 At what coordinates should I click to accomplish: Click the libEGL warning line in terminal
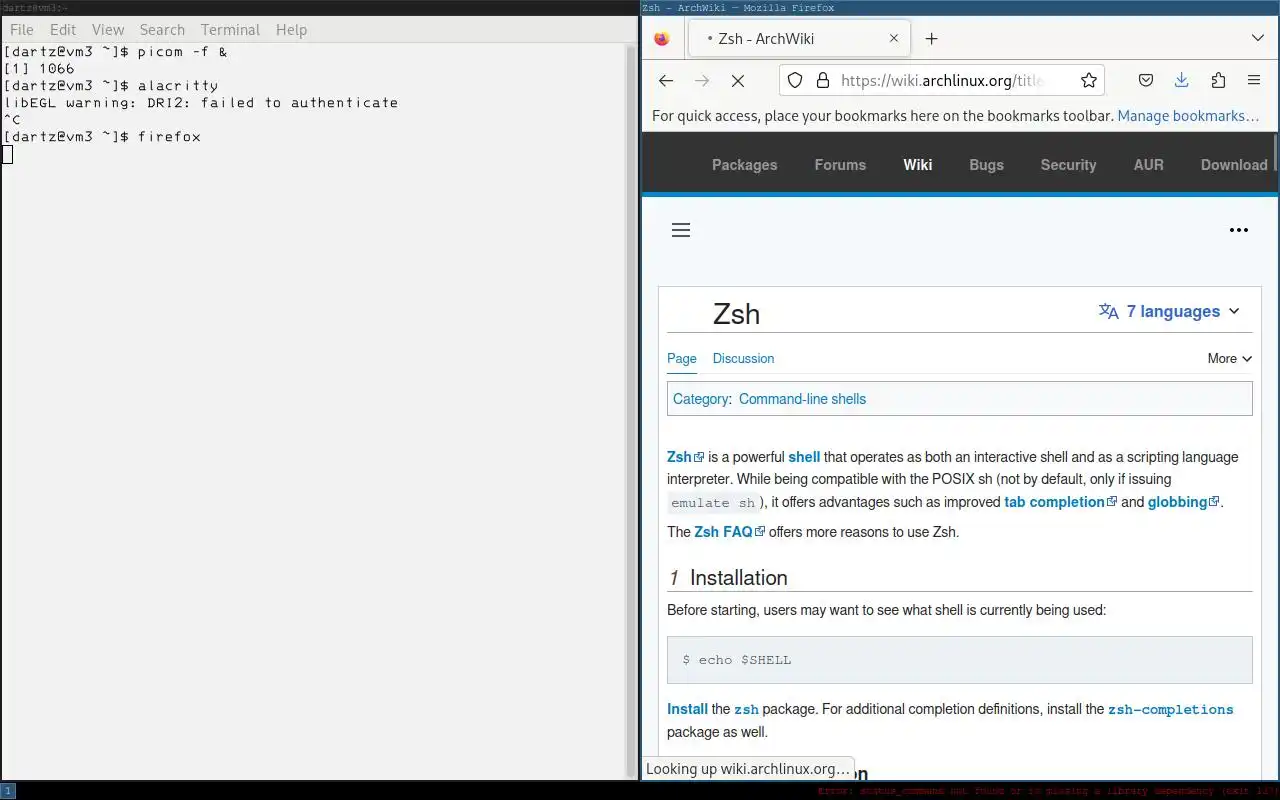click(201, 103)
